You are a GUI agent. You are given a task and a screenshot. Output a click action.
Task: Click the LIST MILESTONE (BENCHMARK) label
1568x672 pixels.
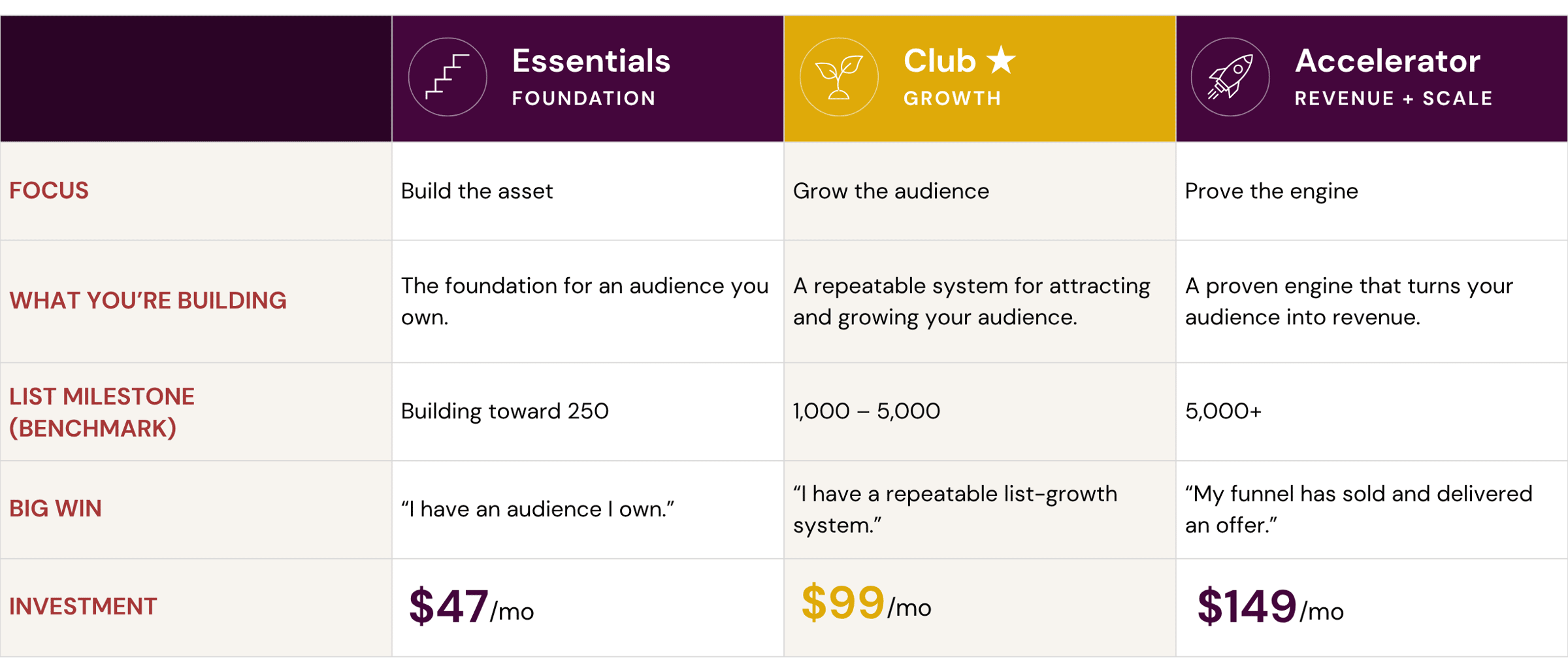click(102, 412)
